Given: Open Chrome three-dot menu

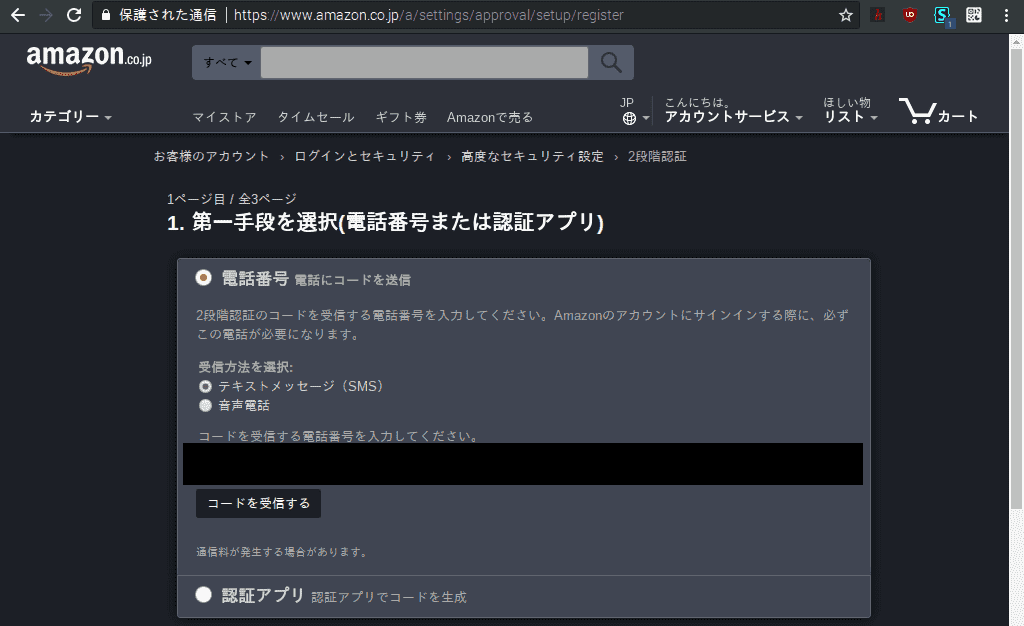Looking at the screenshot, I should pos(1006,15).
